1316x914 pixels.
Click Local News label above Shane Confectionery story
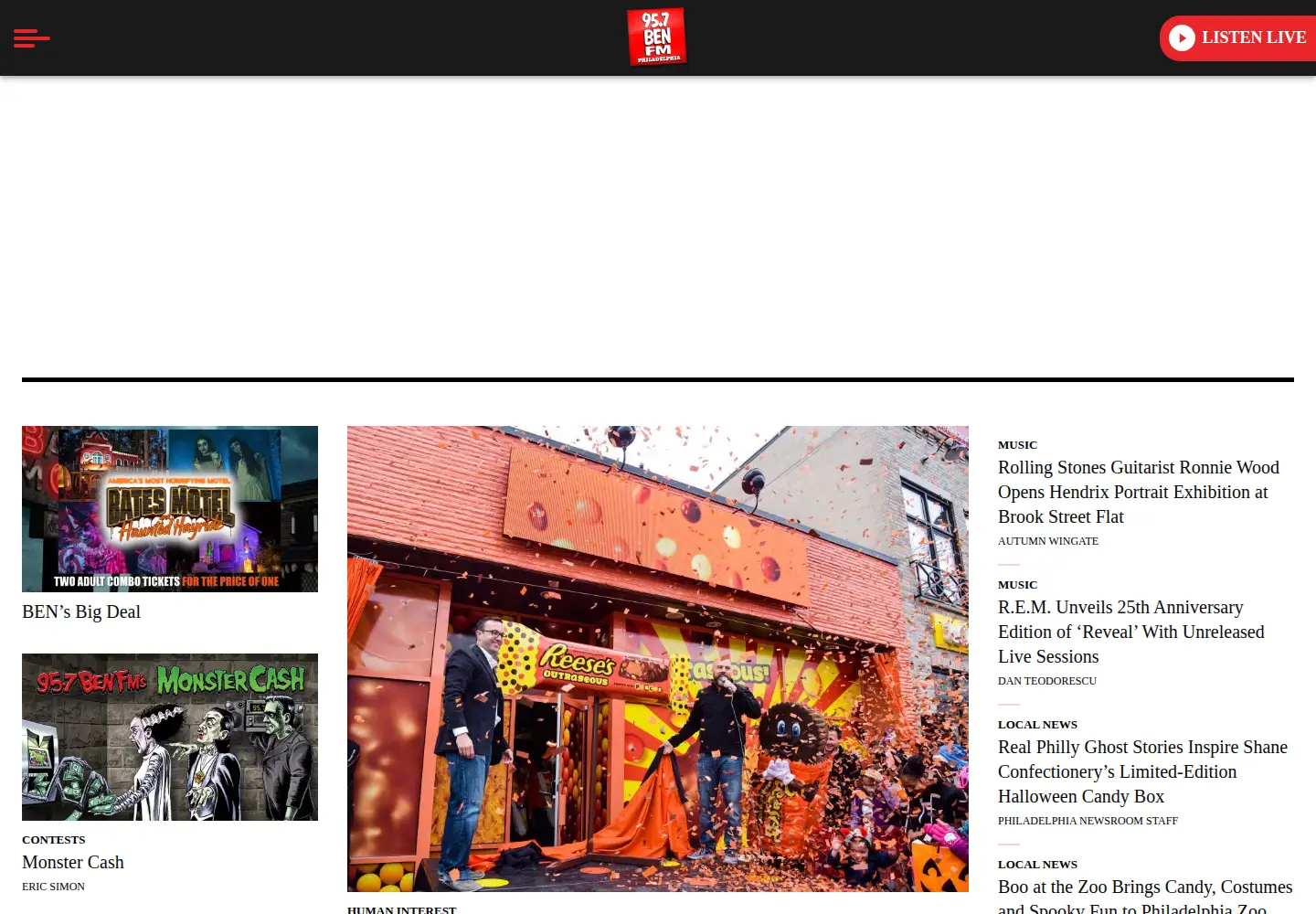coord(1037,725)
